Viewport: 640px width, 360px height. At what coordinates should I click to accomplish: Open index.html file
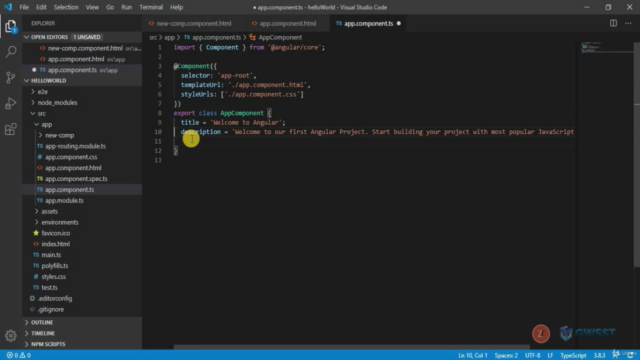coord(82,244)
